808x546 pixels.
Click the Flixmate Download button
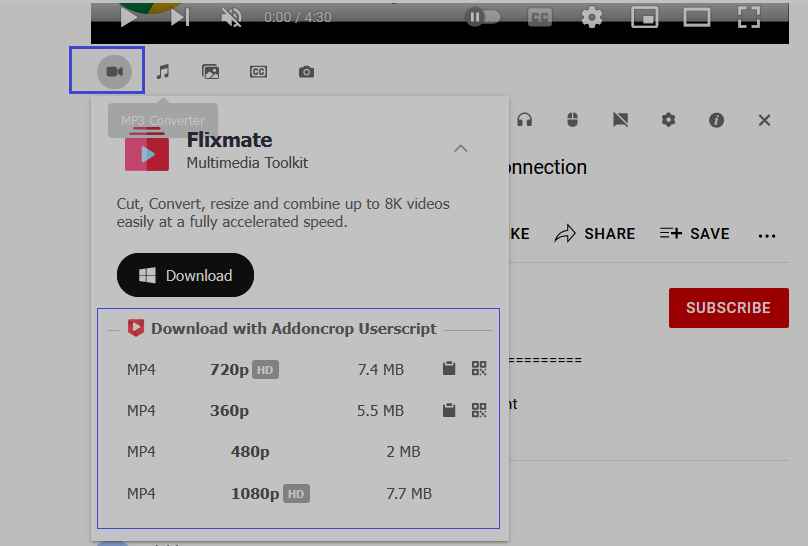186,275
